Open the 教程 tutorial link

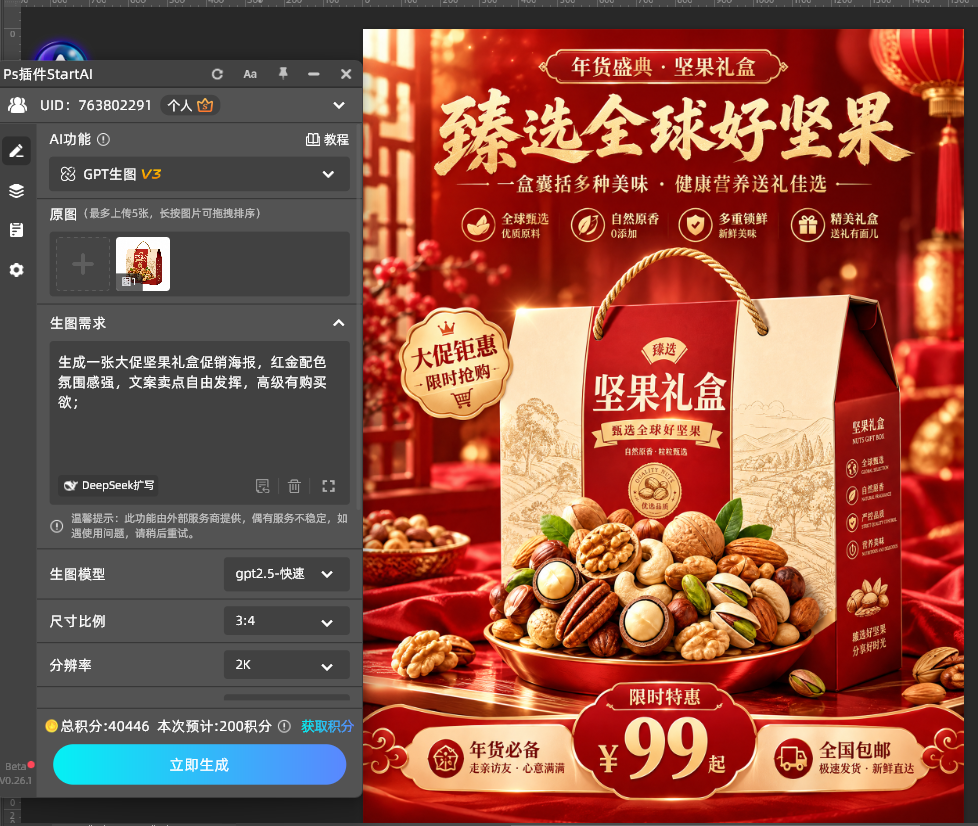tap(327, 140)
